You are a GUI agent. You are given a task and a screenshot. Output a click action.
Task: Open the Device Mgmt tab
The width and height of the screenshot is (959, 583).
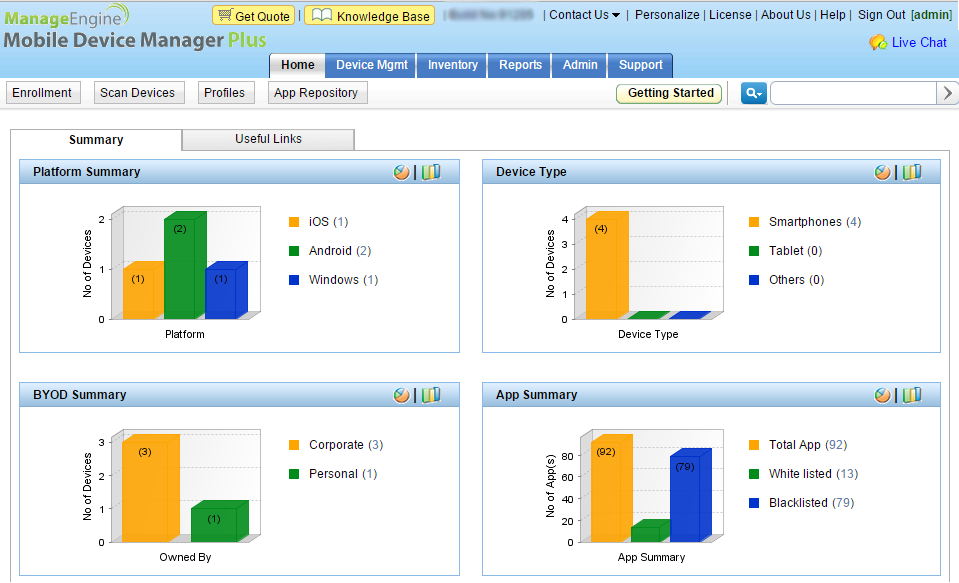pos(371,65)
